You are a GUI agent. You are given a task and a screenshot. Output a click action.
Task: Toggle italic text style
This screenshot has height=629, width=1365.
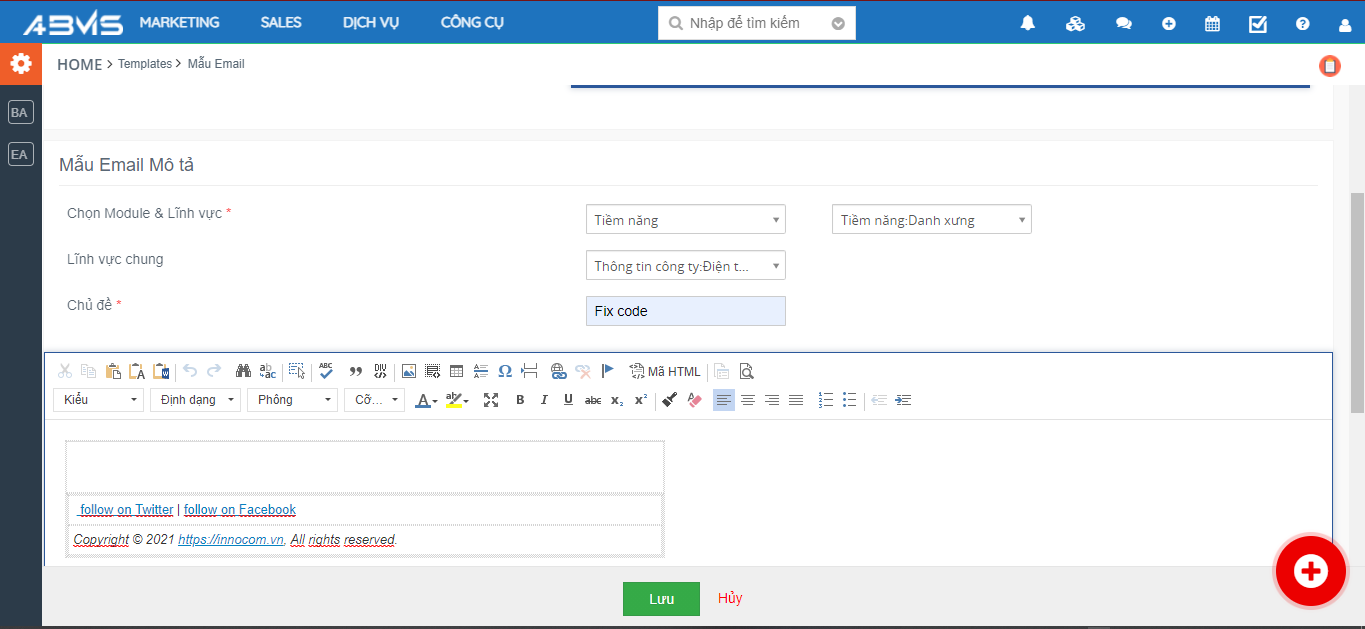click(x=544, y=400)
